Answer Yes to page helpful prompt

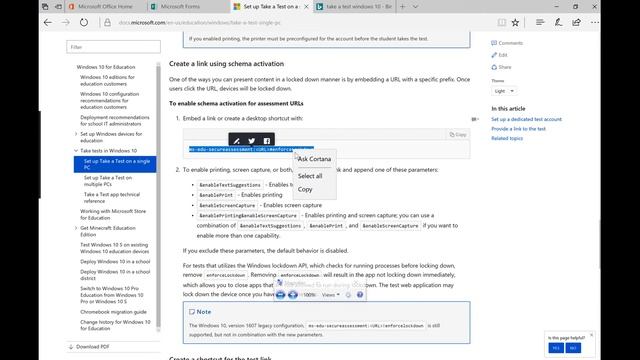click(556, 348)
